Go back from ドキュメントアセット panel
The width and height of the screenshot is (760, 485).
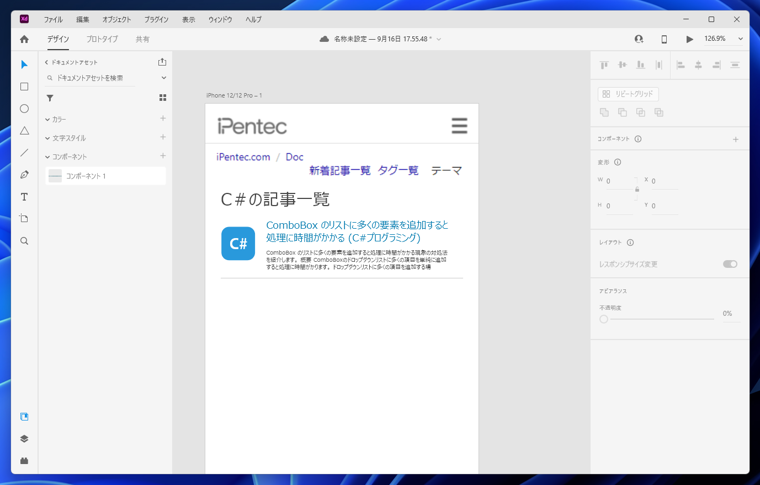tap(47, 62)
